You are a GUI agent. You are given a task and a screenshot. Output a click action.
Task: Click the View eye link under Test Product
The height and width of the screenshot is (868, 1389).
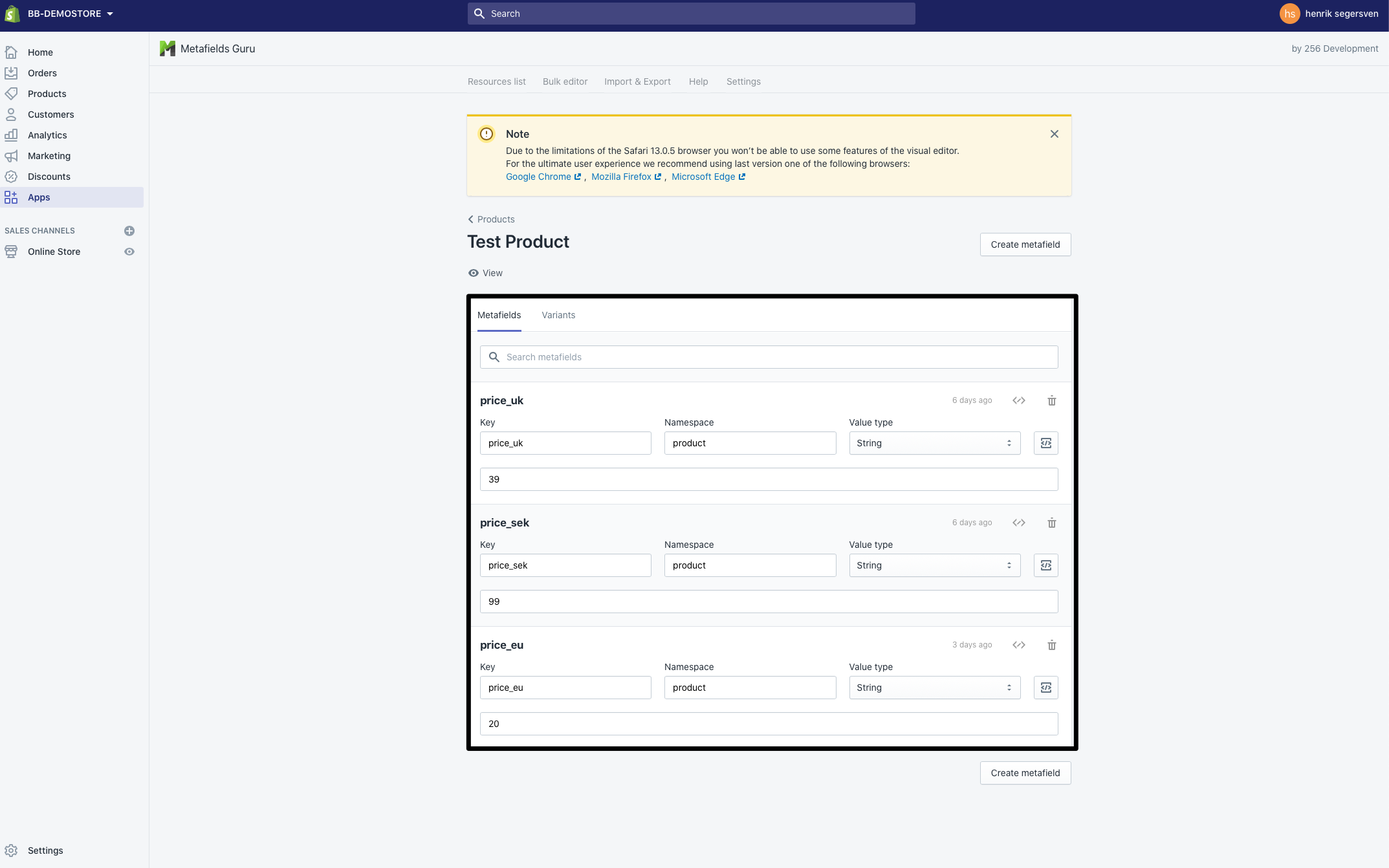pos(485,273)
